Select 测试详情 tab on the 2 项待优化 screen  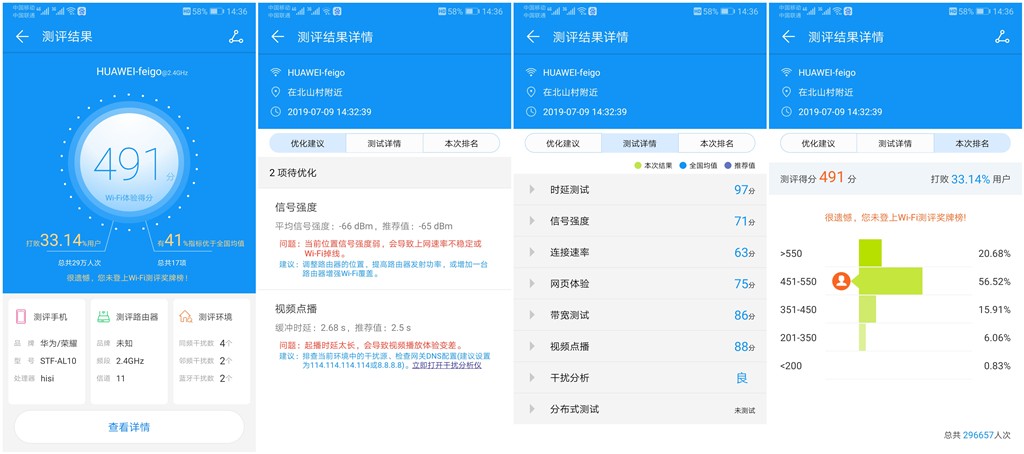pos(385,143)
